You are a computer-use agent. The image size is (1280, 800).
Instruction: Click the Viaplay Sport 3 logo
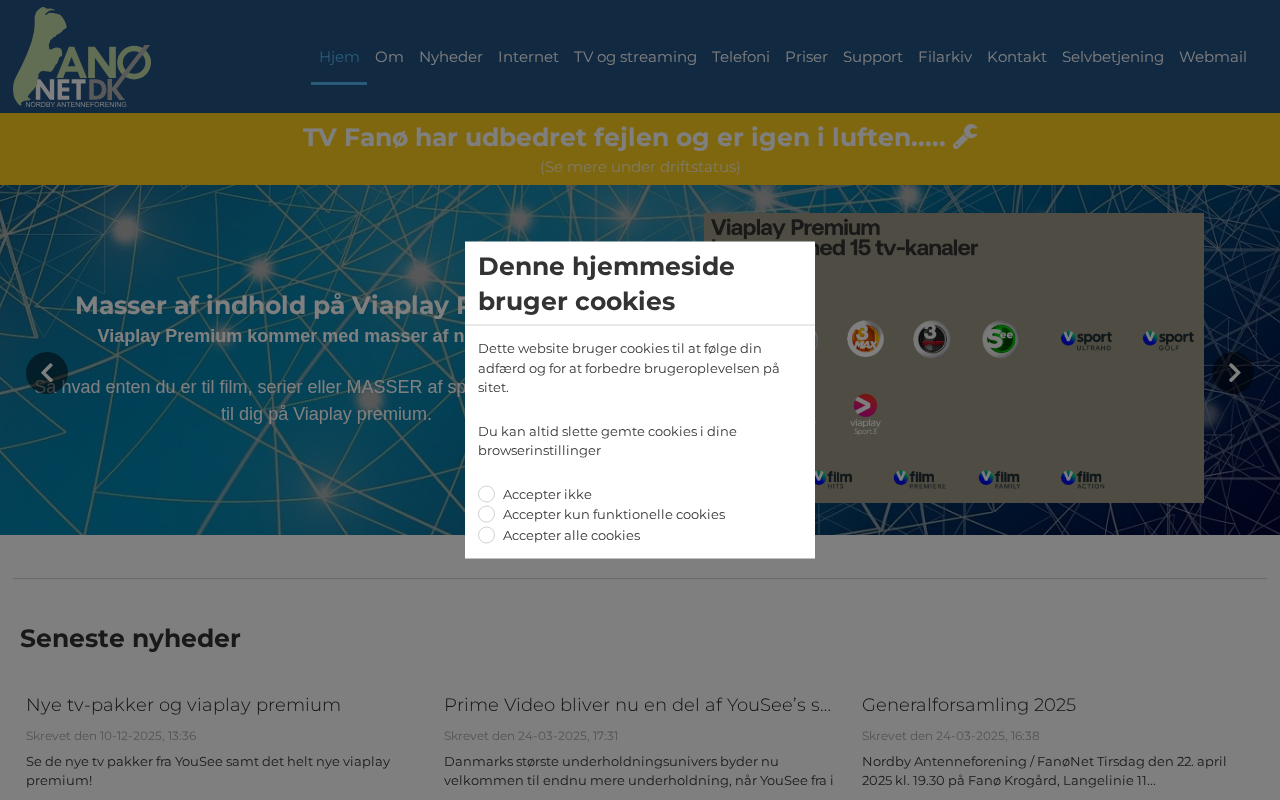(865, 414)
